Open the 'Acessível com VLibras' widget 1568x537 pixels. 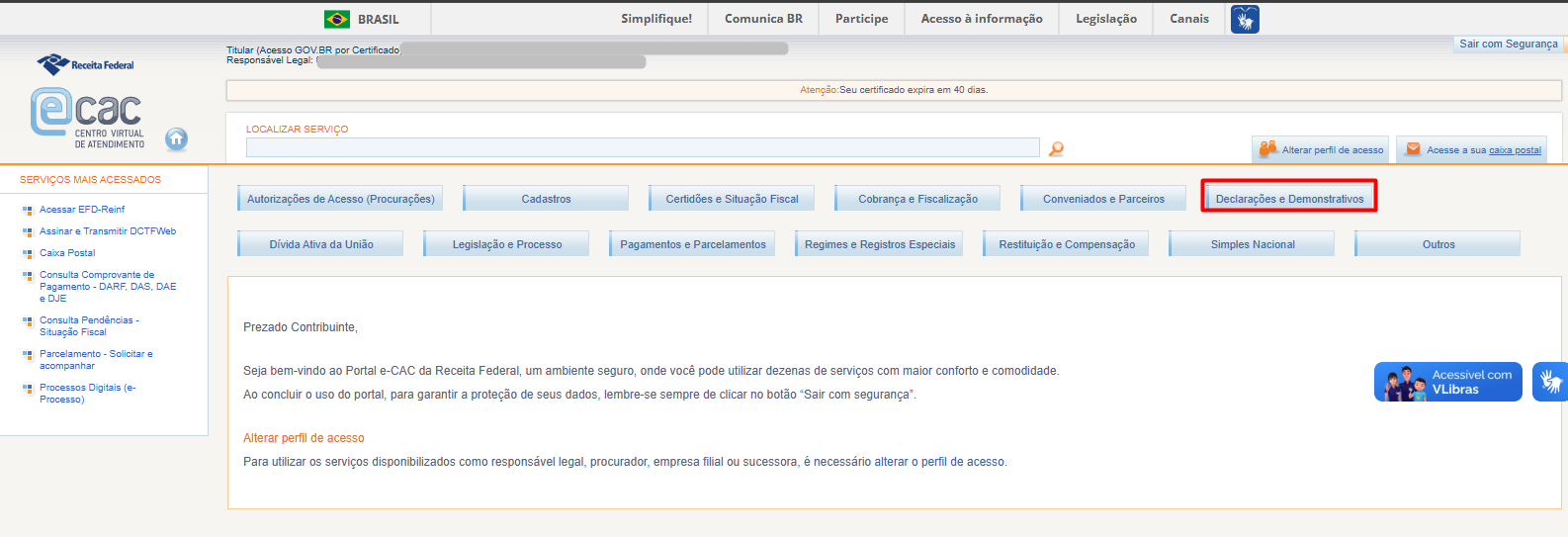tap(1447, 382)
